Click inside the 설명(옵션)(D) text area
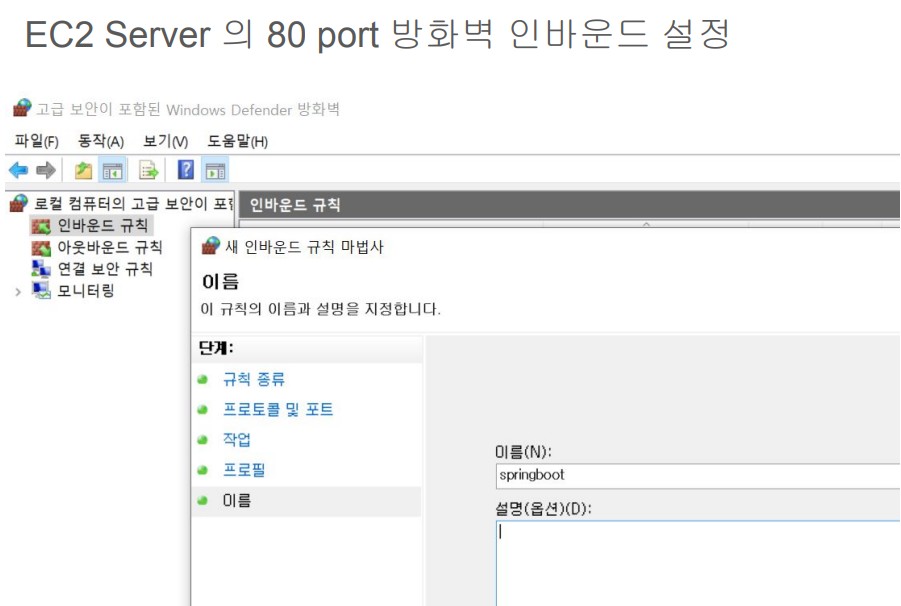Image resolution: width=901 pixels, height=606 pixels. click(698, 563)
